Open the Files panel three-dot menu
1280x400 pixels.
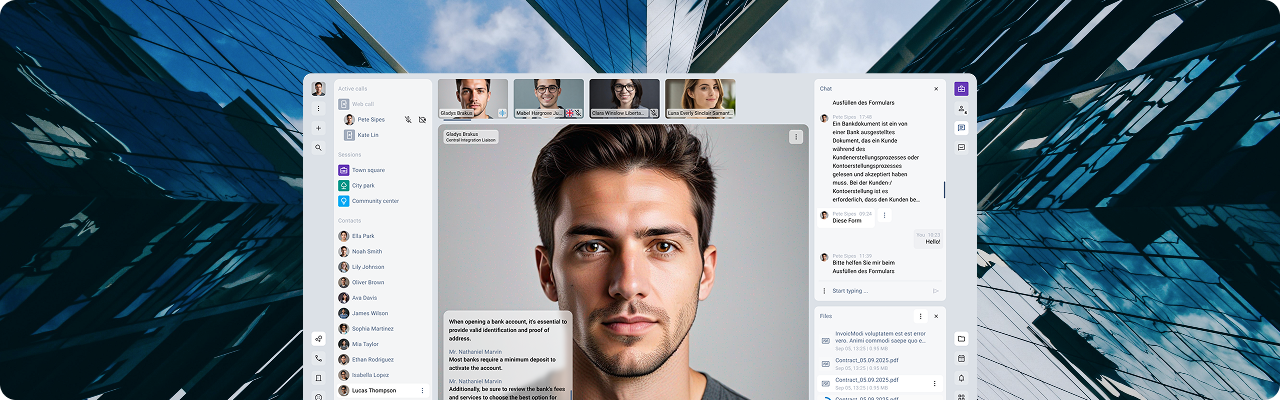(x=920, y=316)
